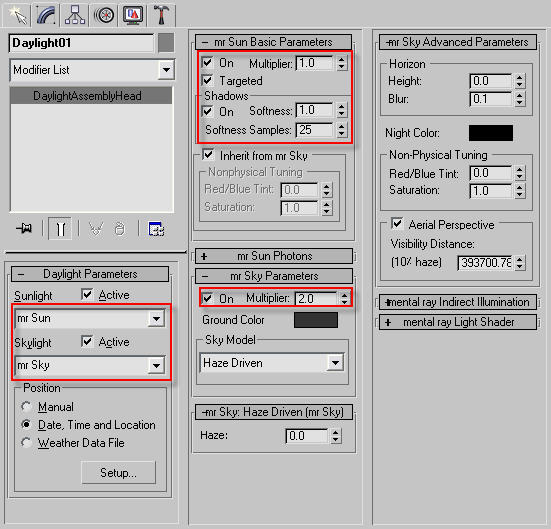Open Configure Modifier Sets icon
Screen dimensions: 551x529
(156, 229)
